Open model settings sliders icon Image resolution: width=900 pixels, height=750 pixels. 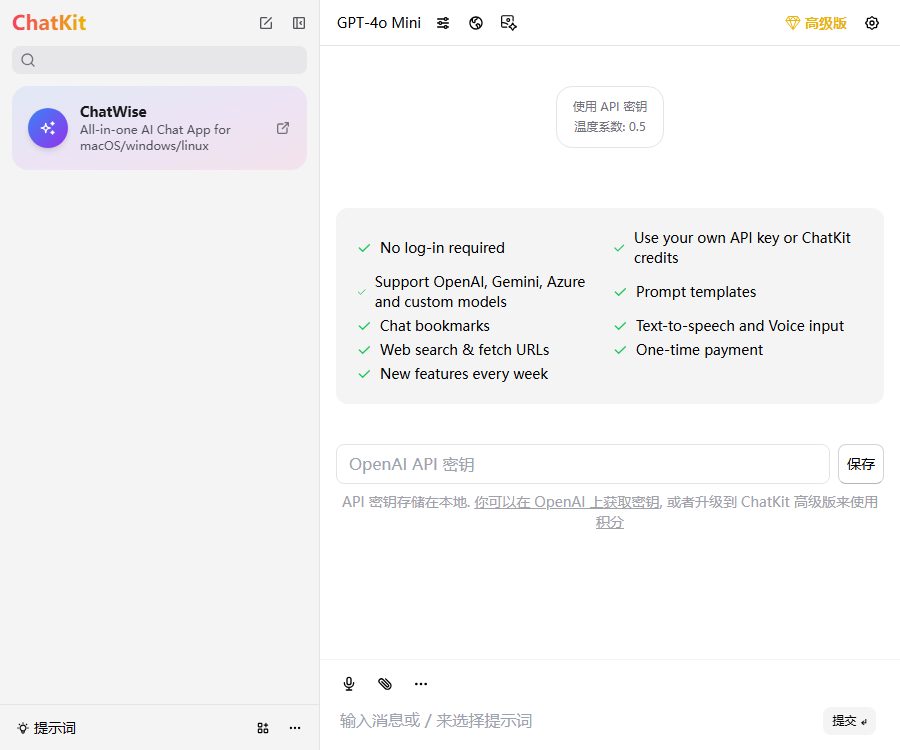443,23
